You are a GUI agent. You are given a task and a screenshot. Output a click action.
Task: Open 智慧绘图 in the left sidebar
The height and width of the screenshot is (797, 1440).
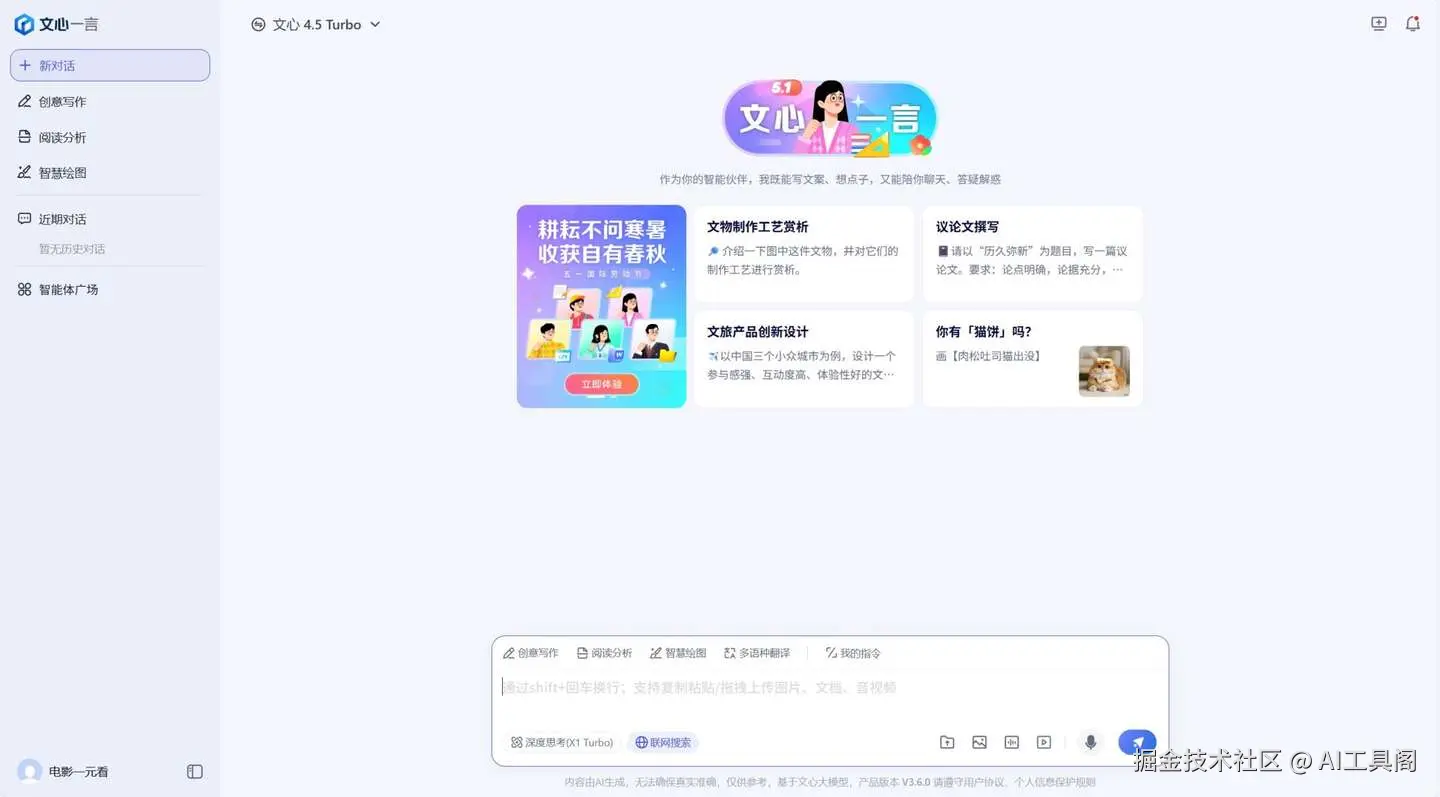click(x=52, y=172)
